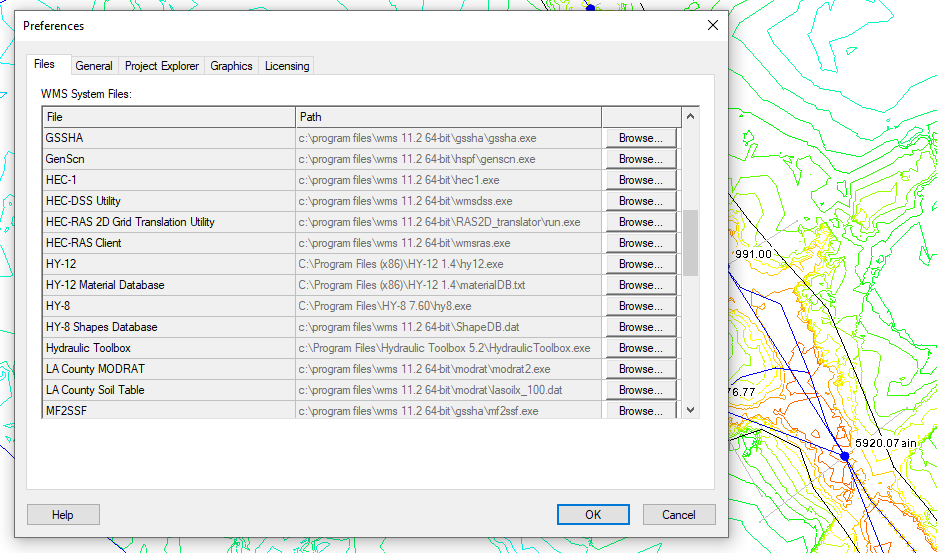
Task: Cancel the Preferences dialog
Action: click(x=679, y=515)
